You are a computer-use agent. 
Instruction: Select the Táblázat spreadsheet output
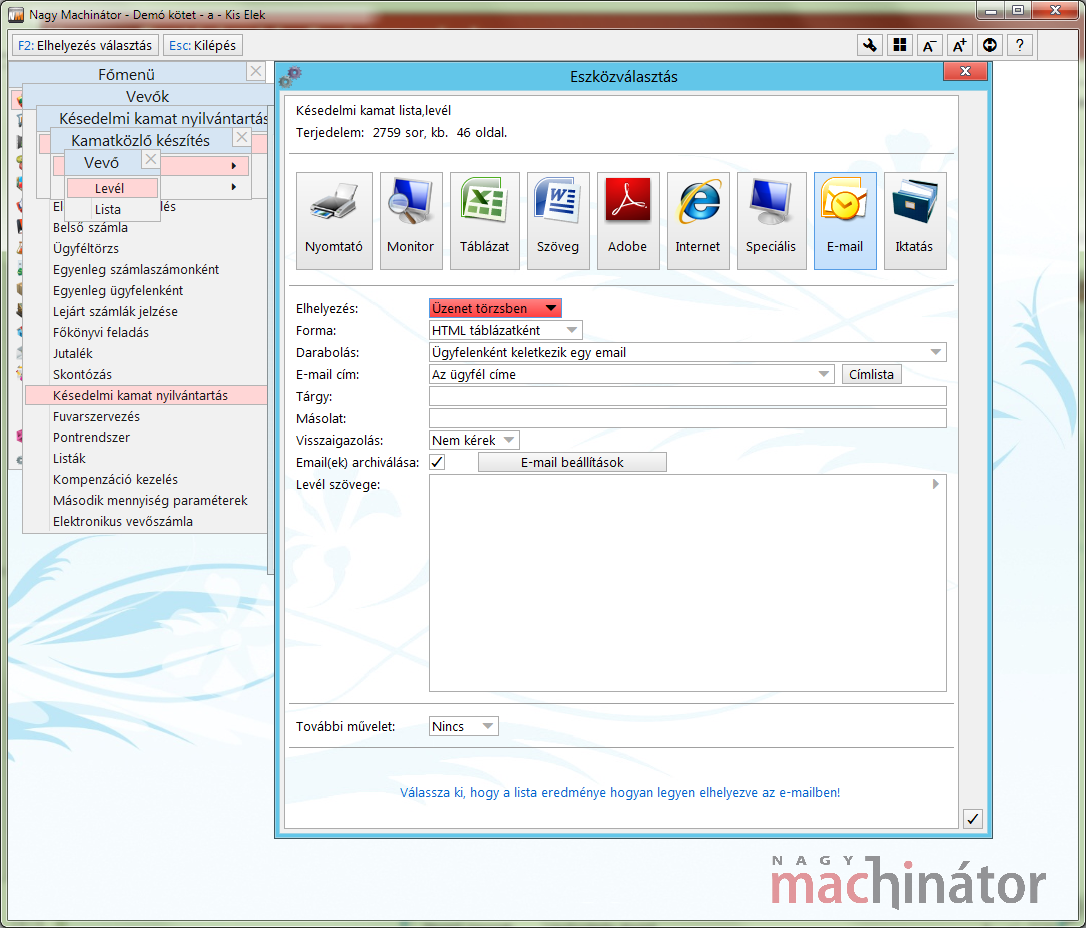click(484, 220)
